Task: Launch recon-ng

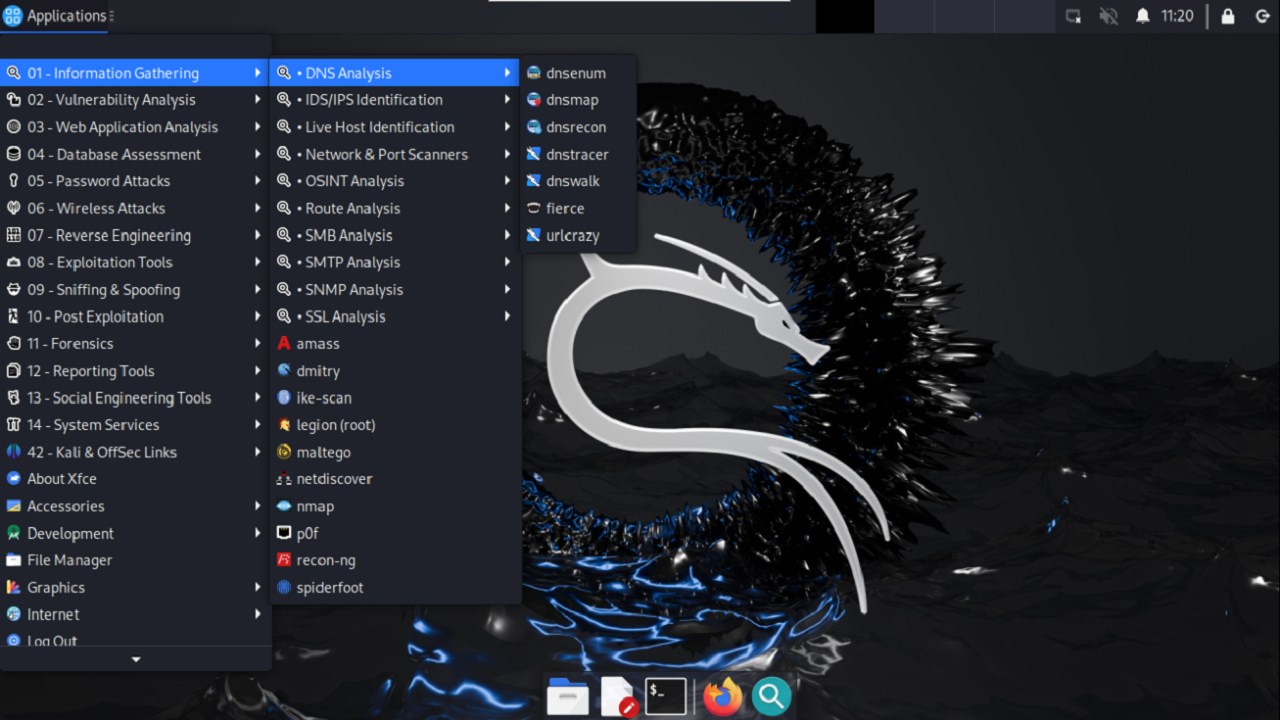Action: pyautogui.click(x=396, y=560)
